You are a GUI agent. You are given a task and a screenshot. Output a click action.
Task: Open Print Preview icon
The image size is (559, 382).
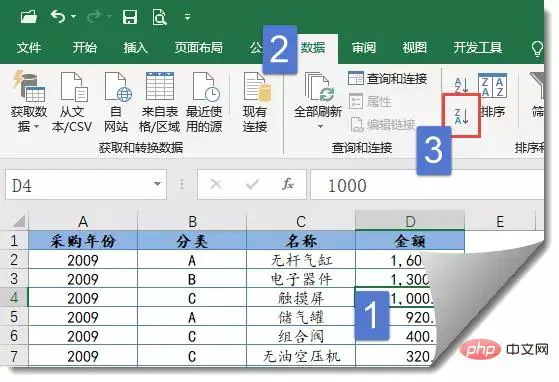pos(159,17)
